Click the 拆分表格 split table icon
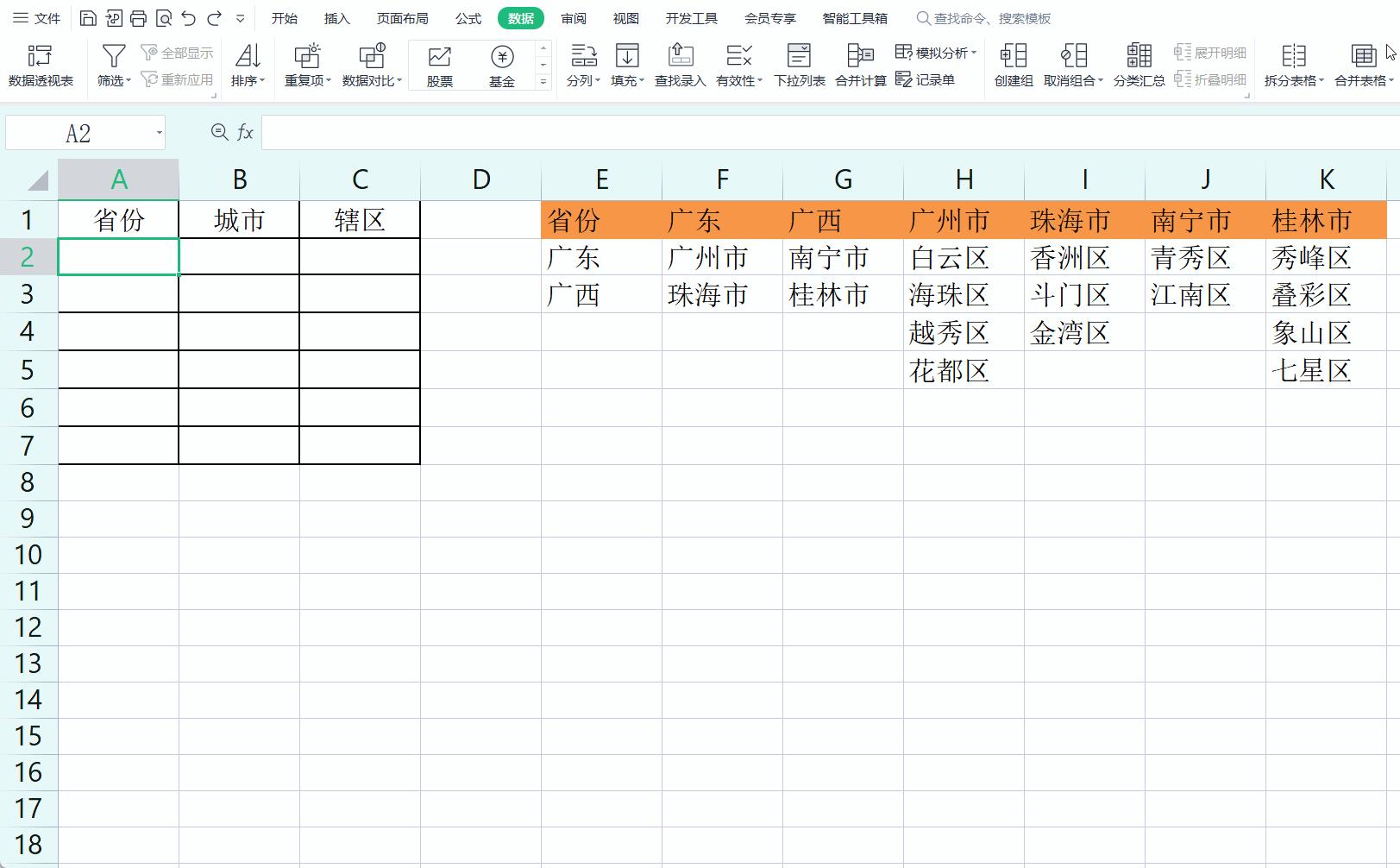The height and width of the screenshot is (868, 1400). click(x=1294, y=56)
